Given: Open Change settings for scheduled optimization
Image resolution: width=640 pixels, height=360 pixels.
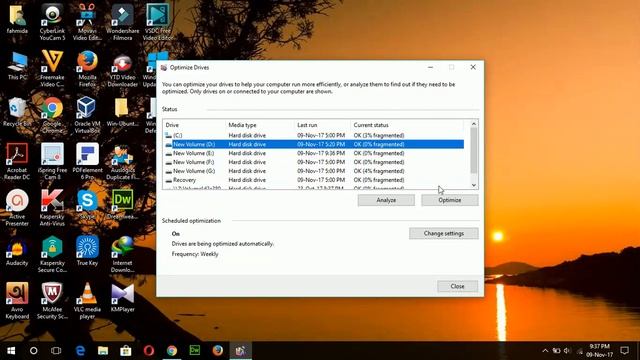Looking at the screenshot, I should [444, 233].
